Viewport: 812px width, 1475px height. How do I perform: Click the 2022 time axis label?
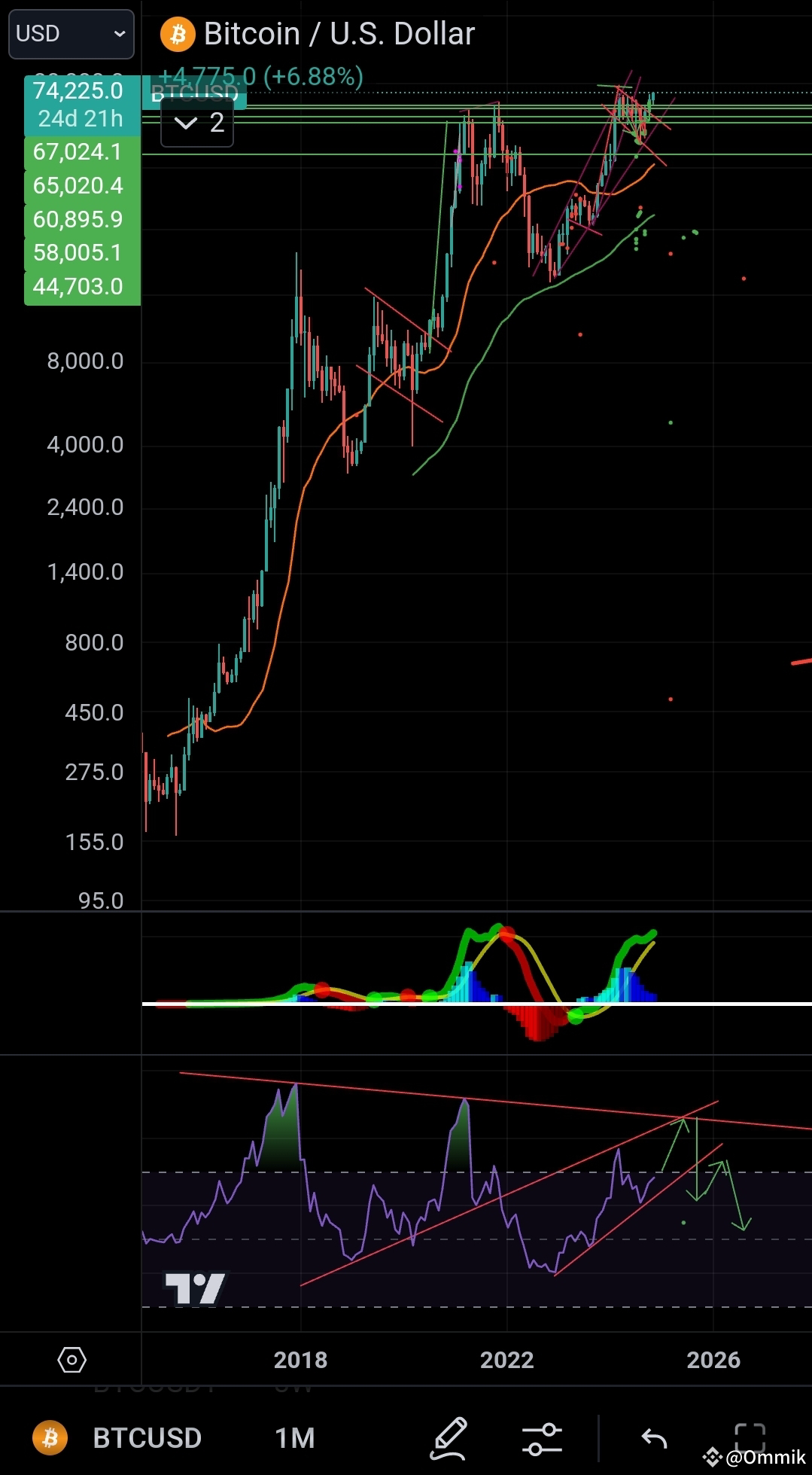[507, 1360]
